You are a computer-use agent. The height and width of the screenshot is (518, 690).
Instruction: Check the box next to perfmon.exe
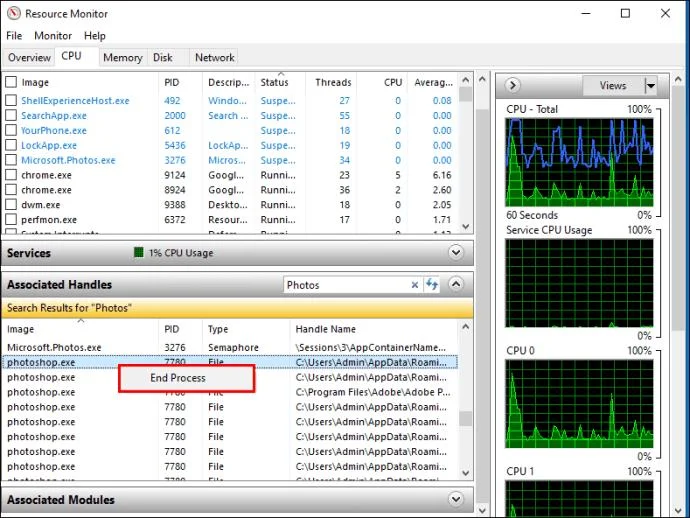(x=11, y=219)
